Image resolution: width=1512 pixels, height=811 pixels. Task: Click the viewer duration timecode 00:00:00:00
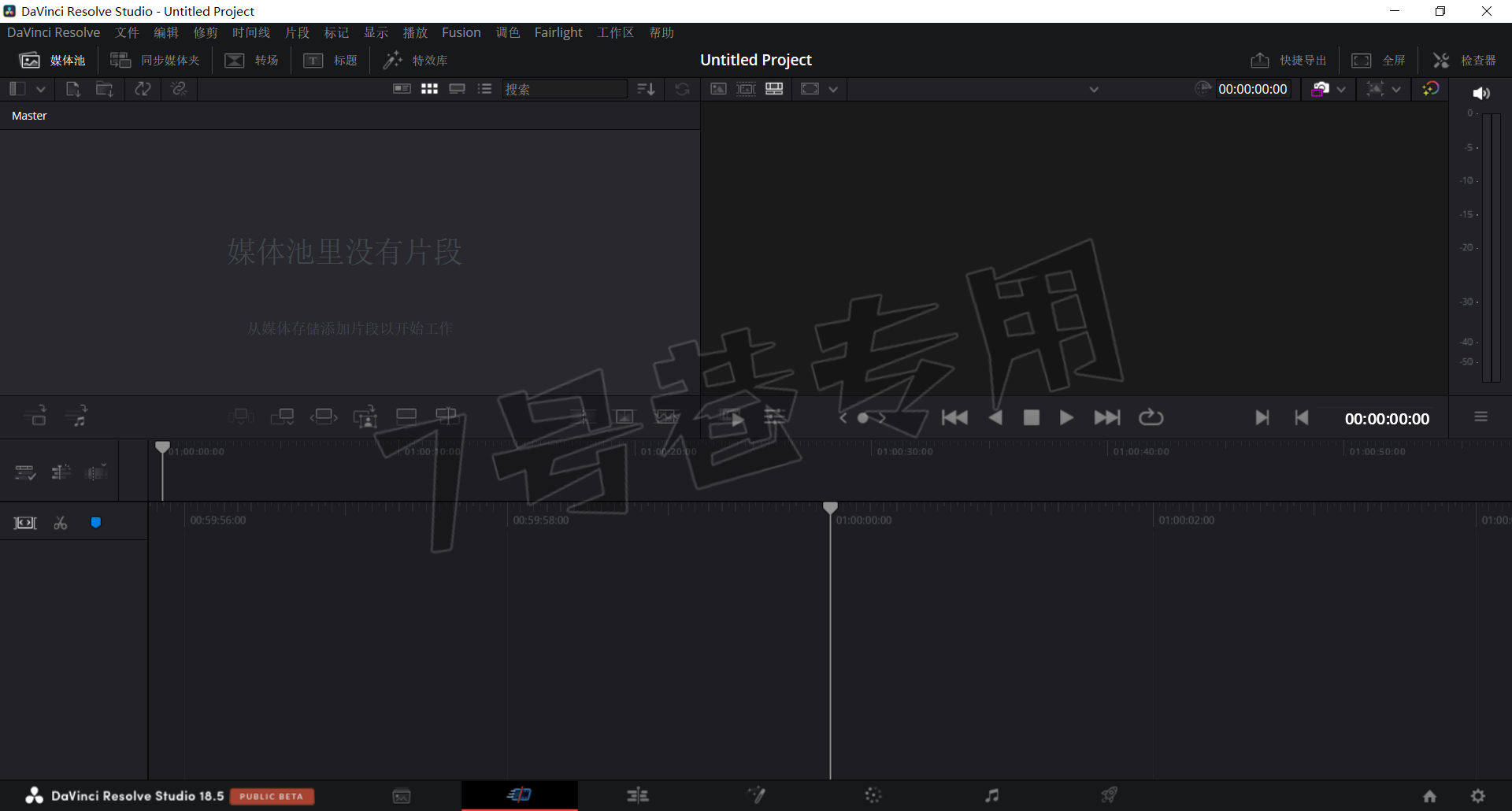(1252, 90)
